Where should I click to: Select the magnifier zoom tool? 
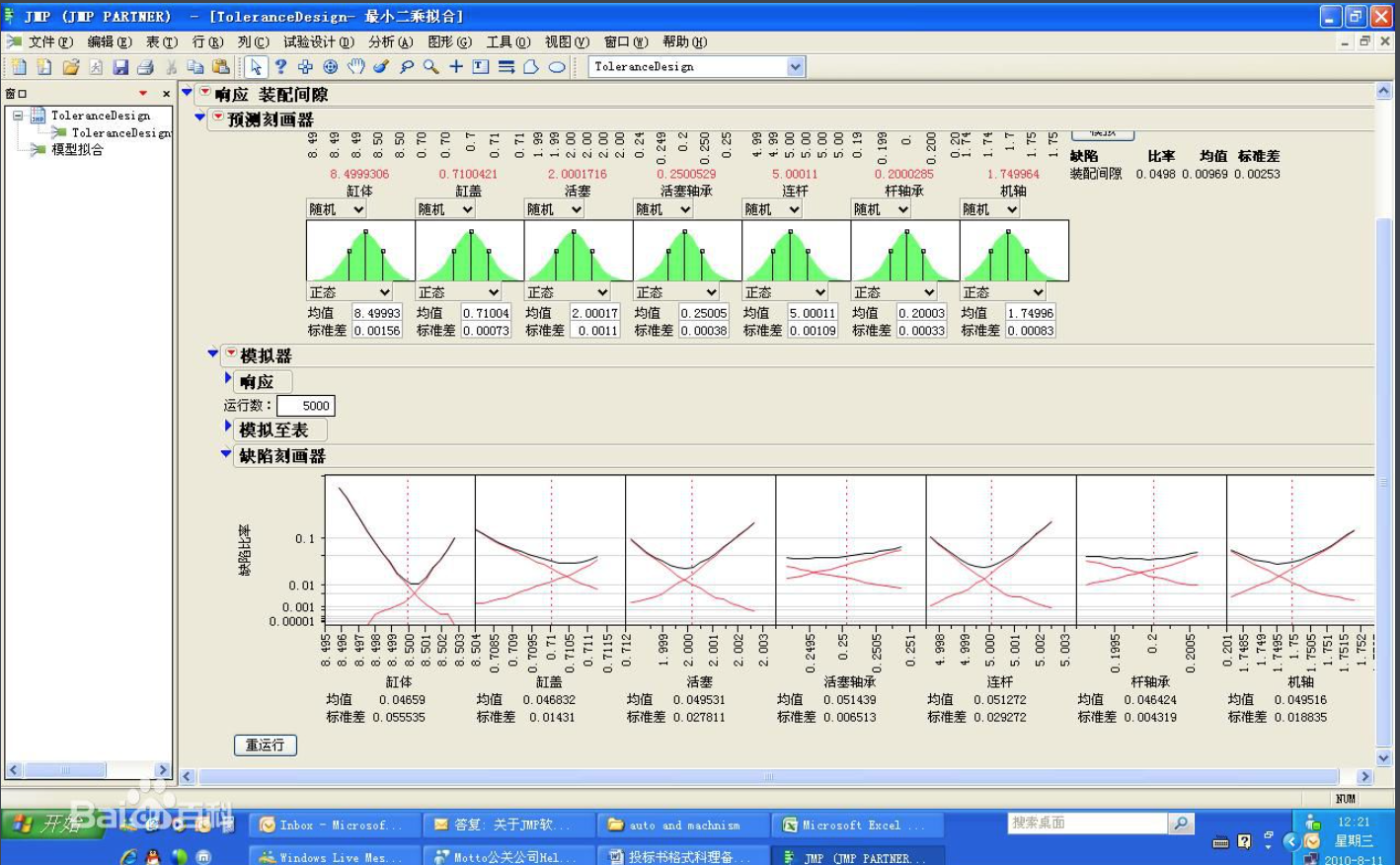click(431, 66)
